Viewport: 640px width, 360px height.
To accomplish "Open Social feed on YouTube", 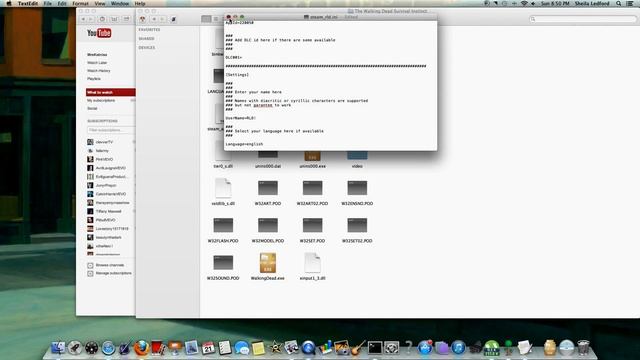I will pos(92,109).
